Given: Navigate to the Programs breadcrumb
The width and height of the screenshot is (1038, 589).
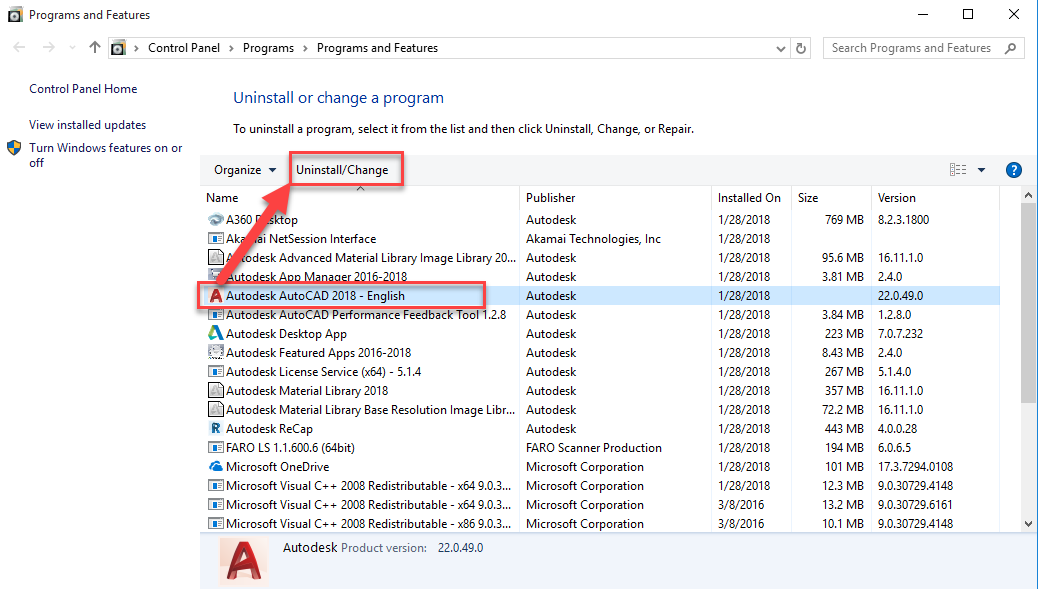Looking at the screenshot, I should click(x=268, y=47).
